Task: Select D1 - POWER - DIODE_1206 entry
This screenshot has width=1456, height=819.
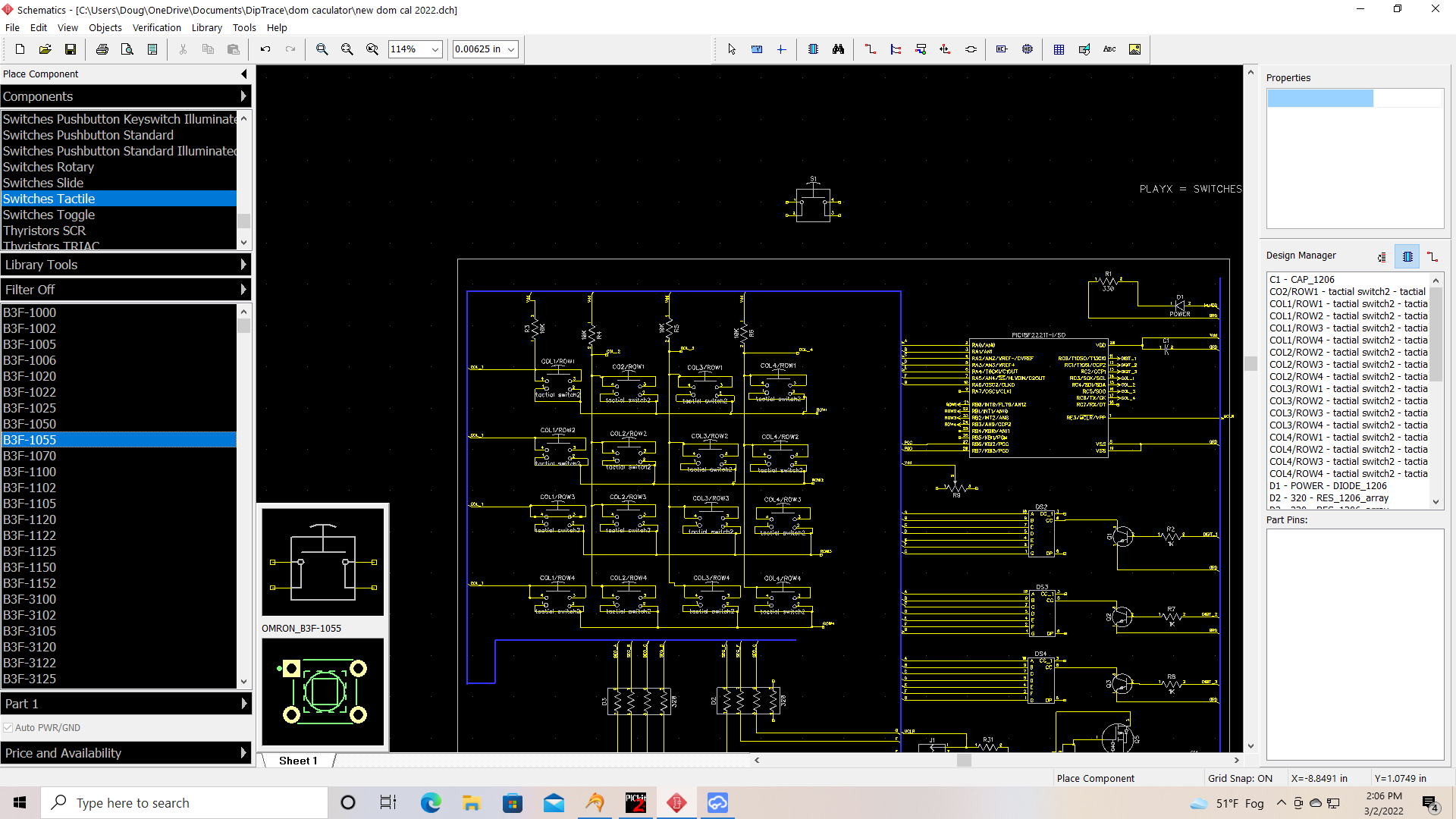Action: pos(1348,486)
